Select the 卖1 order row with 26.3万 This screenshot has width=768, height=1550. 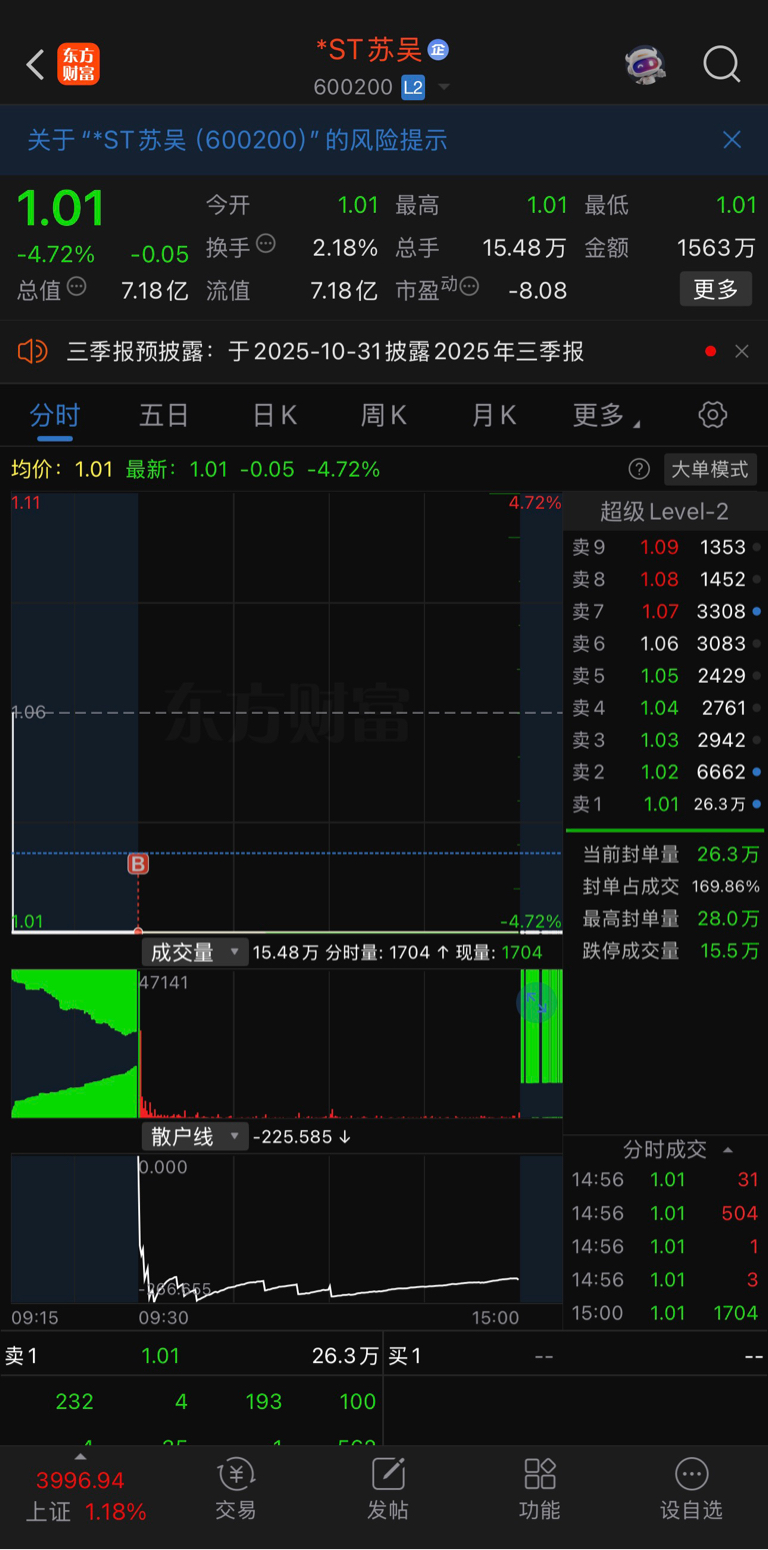point(664,803)
